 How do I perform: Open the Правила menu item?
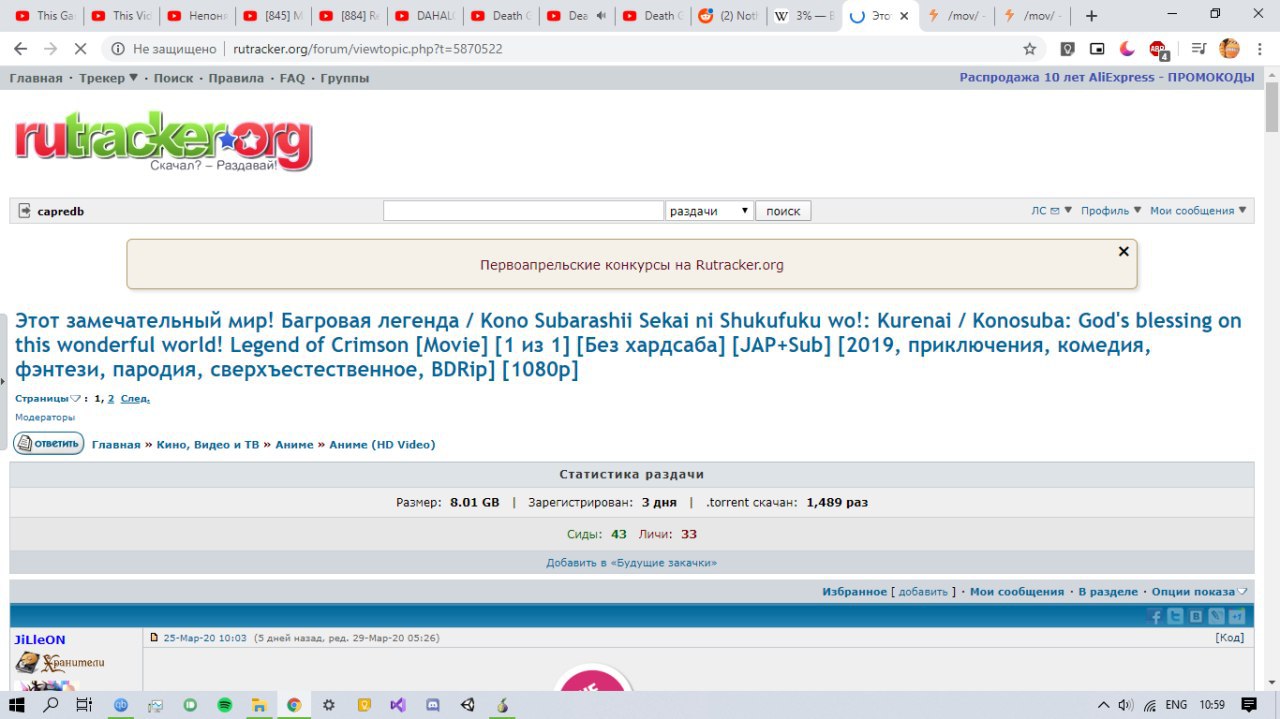tap(236, 78)
